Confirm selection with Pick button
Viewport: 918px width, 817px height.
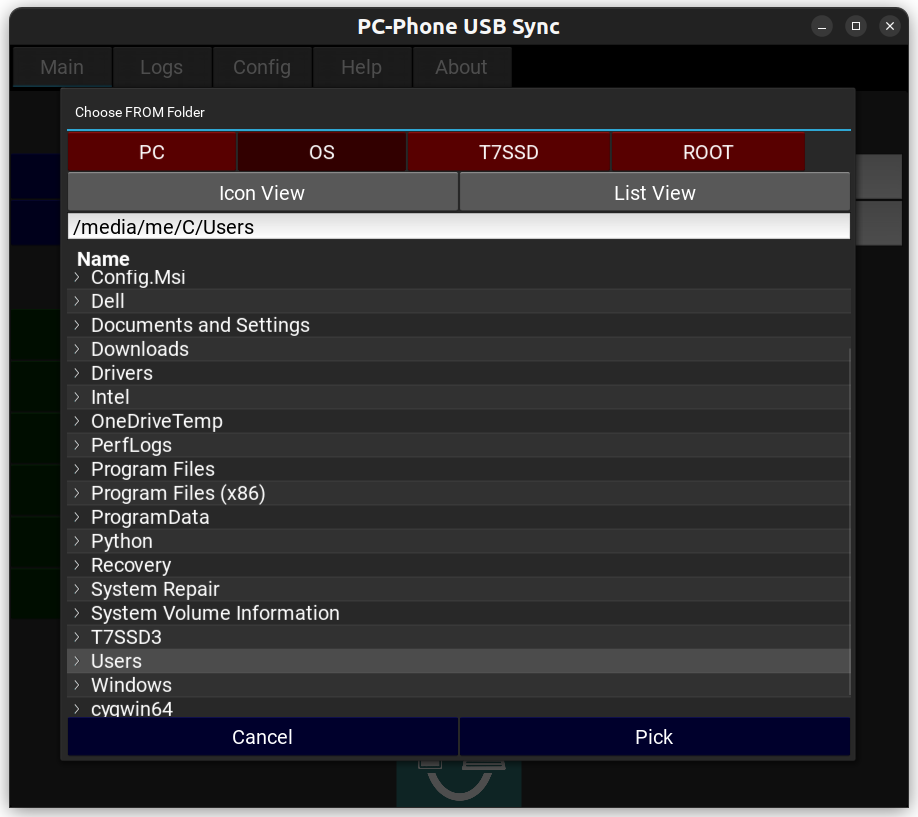pyautogui.click(x=654, y=737)
